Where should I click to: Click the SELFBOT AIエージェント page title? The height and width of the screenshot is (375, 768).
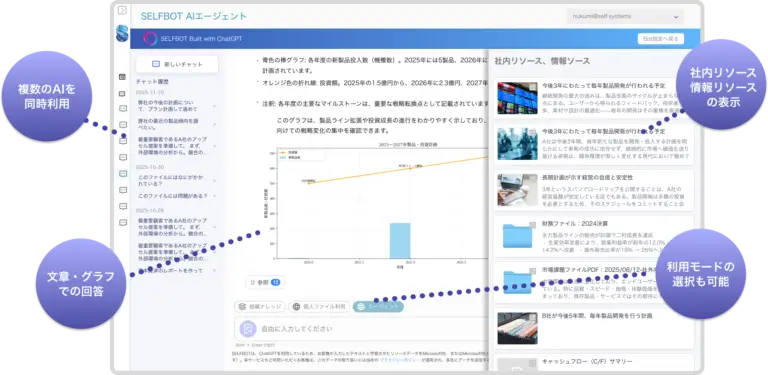(x=193, y=16)
